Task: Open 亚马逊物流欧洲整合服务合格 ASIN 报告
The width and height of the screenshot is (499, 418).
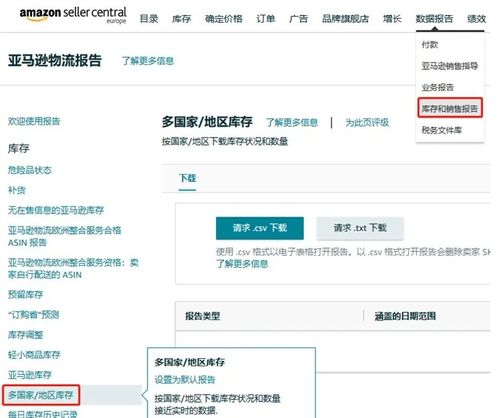Action: pyautogui.click(x=65, y=236)
